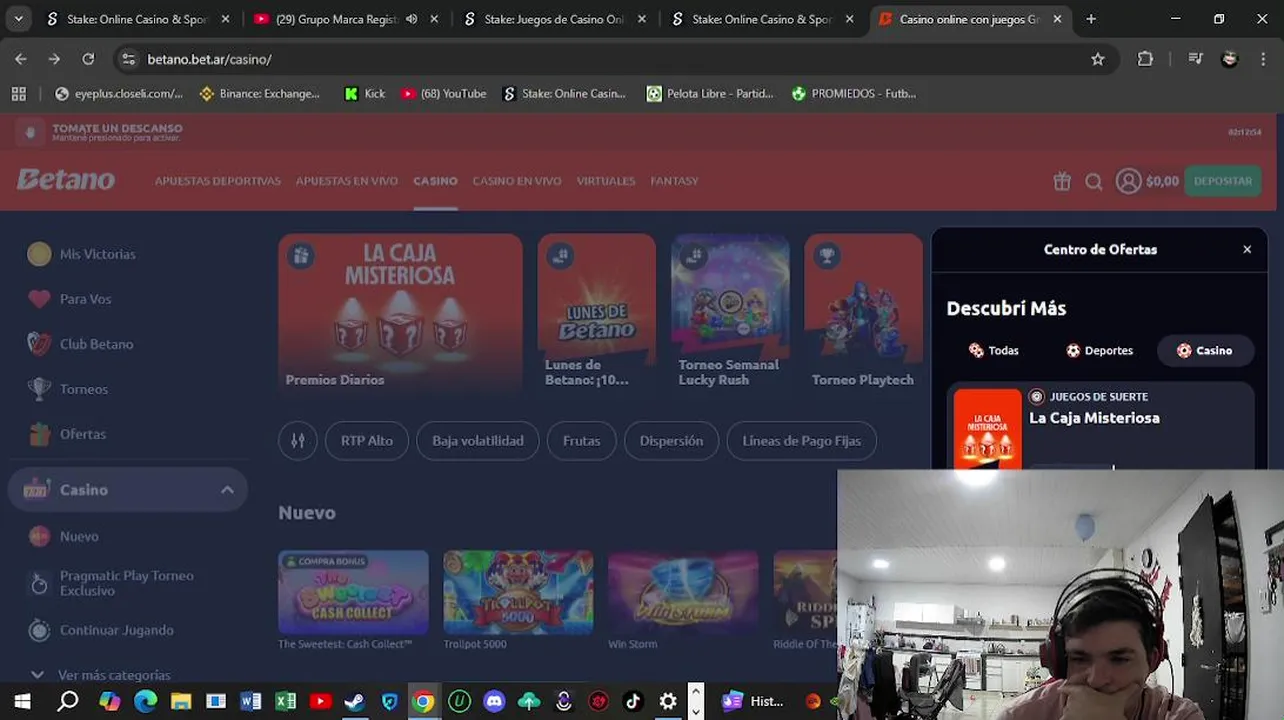This screenshot has width=1284, height=720.
Task: Open the Premios Diarios Caja Misteriosa banner
Action: click(400, 313)
